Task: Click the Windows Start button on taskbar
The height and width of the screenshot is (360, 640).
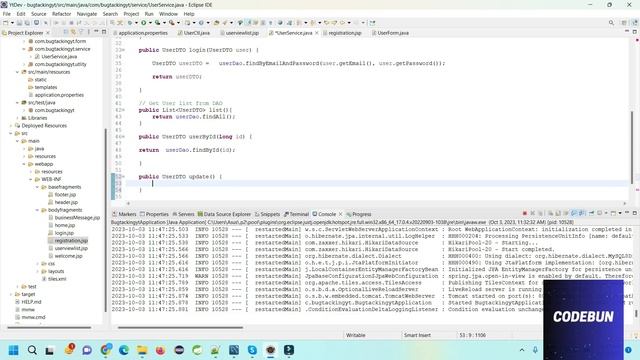Action: click(x=13, y=350)
